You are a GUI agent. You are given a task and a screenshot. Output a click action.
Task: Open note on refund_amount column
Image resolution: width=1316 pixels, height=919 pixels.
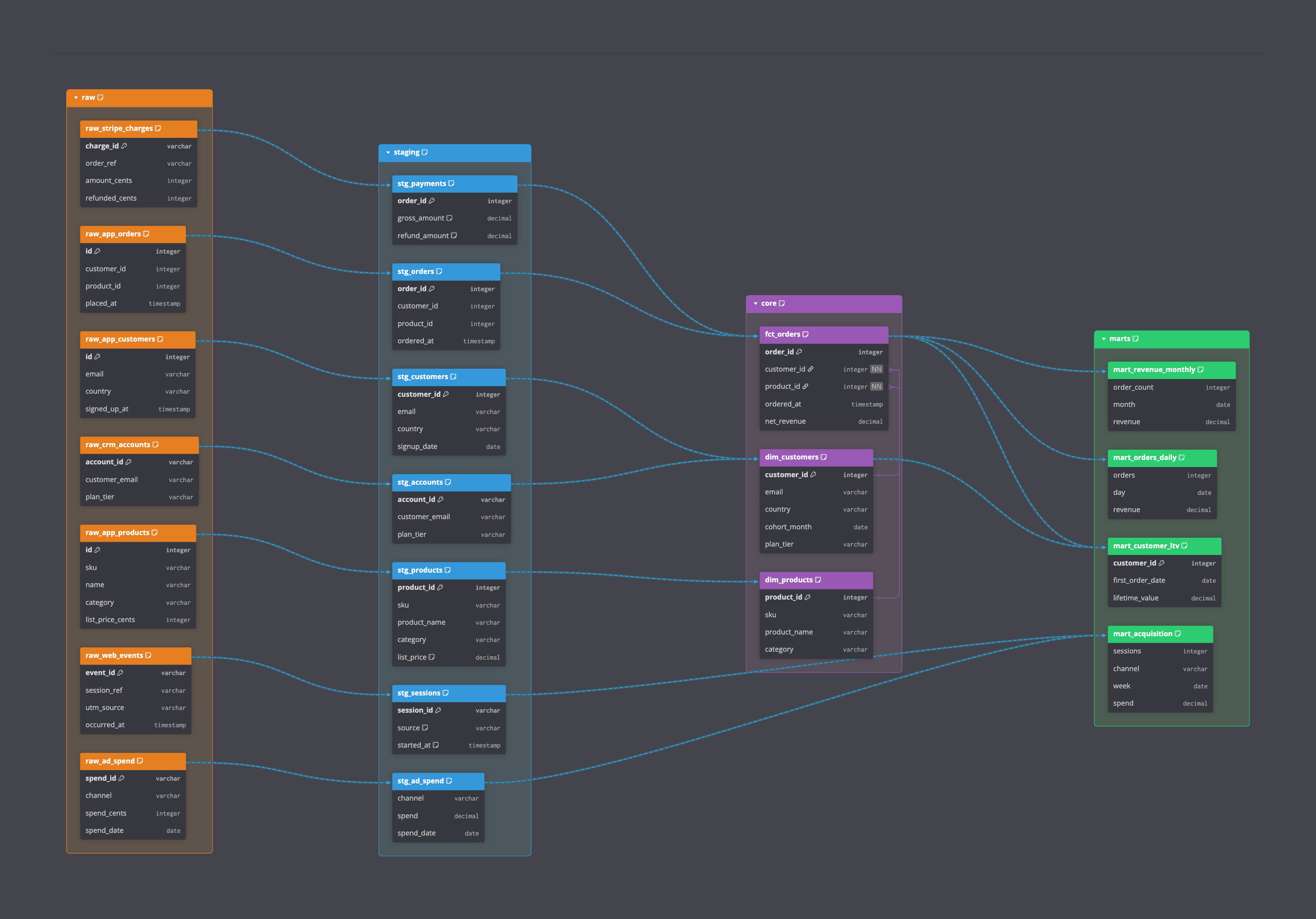click(x=454, y=235)
